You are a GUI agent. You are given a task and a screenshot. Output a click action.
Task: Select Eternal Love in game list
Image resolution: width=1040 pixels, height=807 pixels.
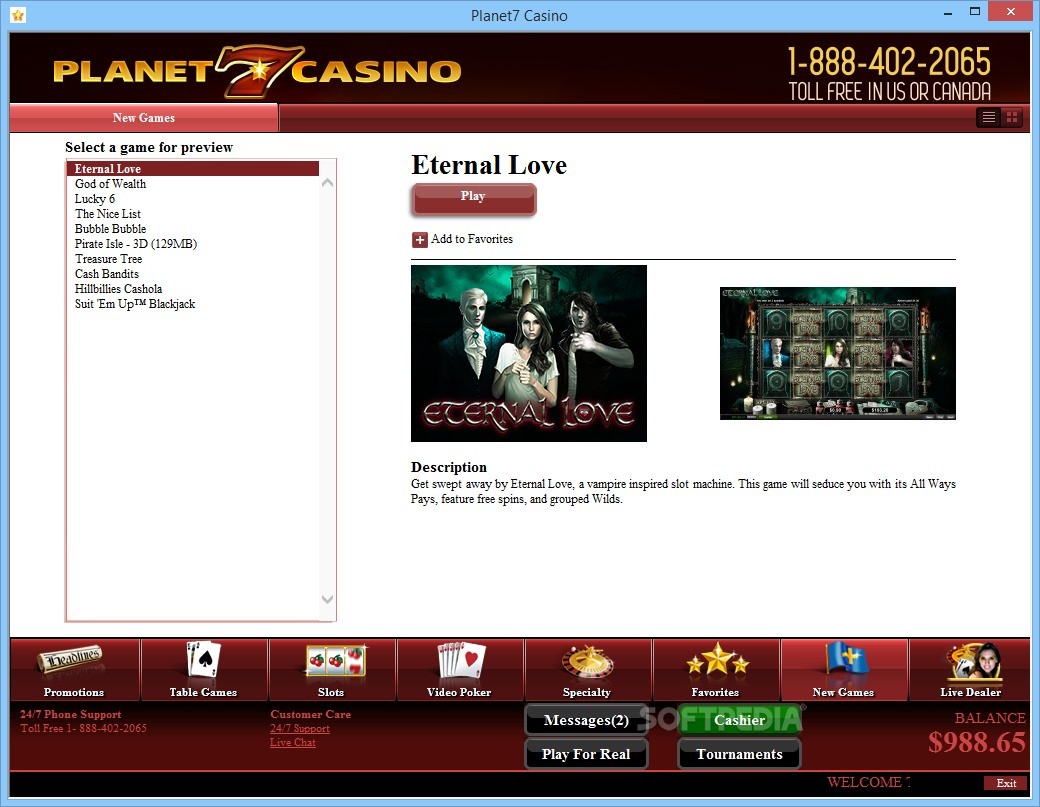pyautogui.click(x=193, y=168)
